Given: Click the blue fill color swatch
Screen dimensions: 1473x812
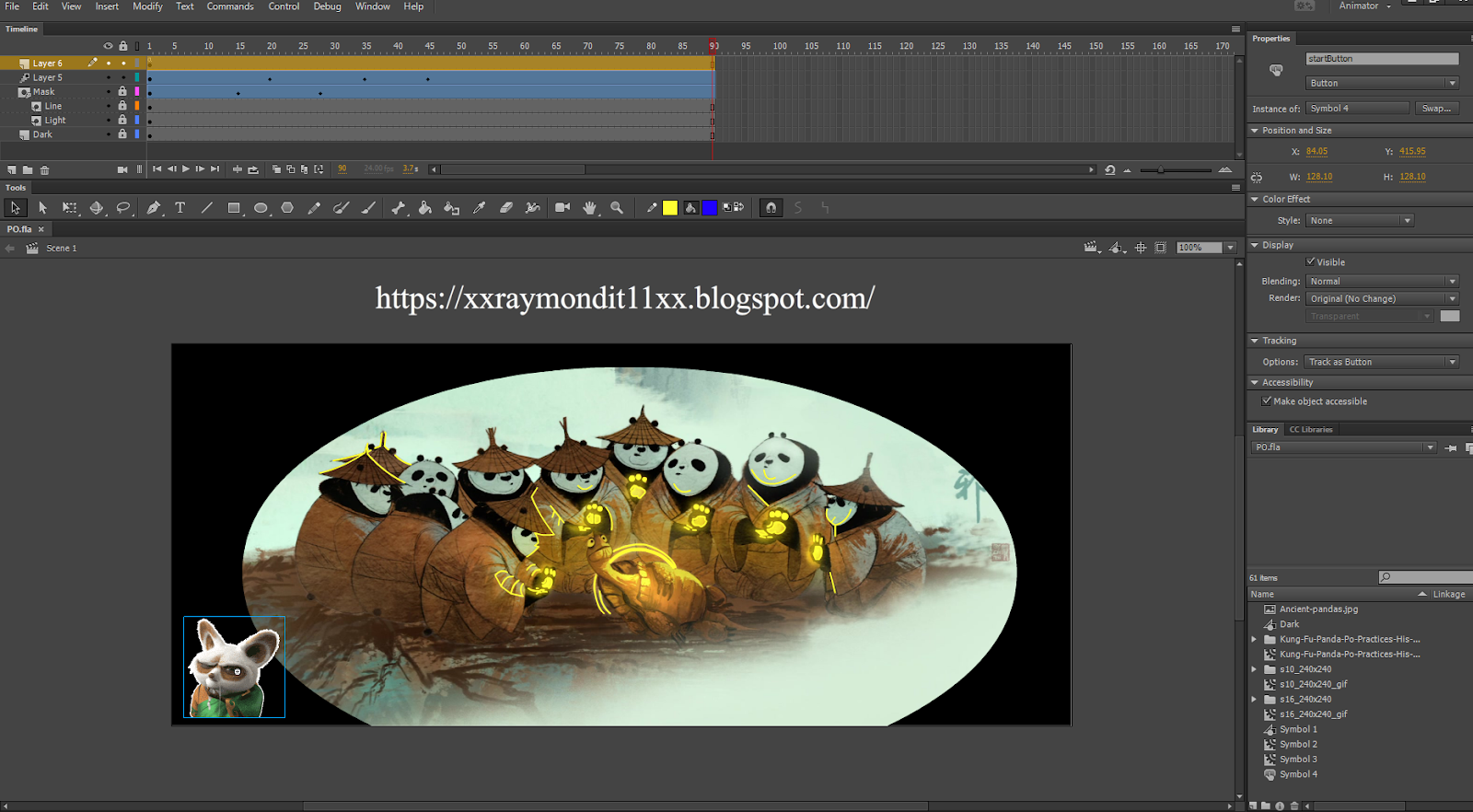Looking at the screenshot, I should [x=710, y=208].
